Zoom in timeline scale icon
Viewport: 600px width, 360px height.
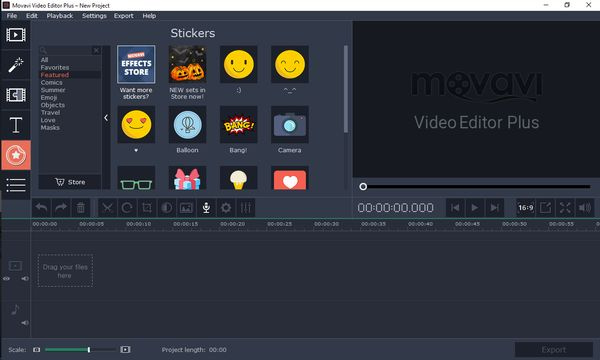(125, 349)
